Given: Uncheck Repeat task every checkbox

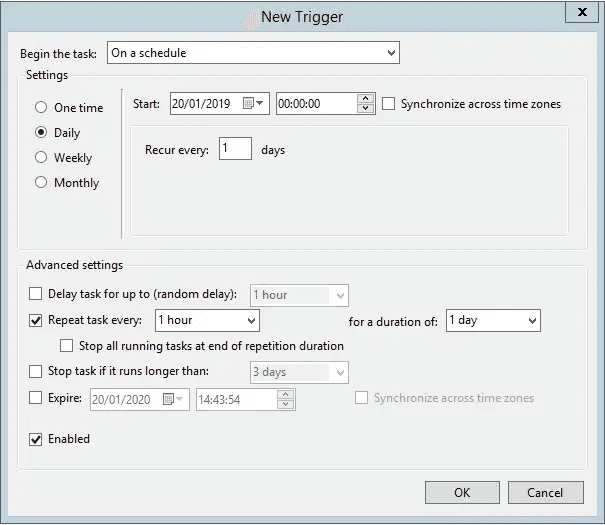Looking at the screenshot, I should click(x=35, y=320).
